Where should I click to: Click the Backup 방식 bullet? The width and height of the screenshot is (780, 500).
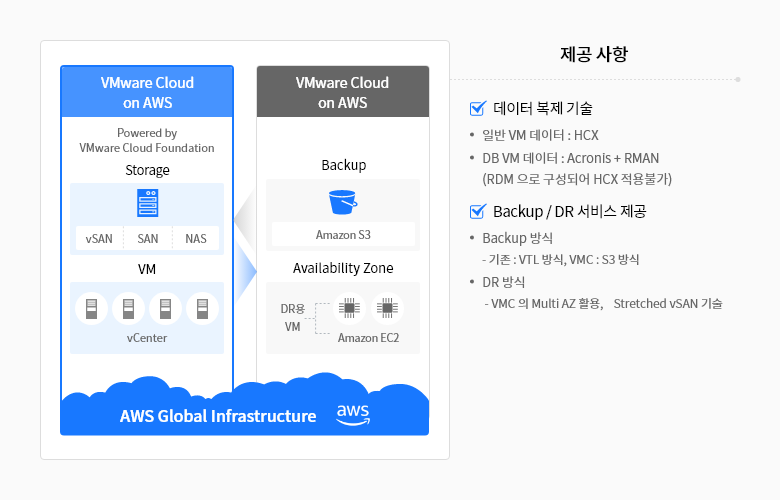(517, 238)
